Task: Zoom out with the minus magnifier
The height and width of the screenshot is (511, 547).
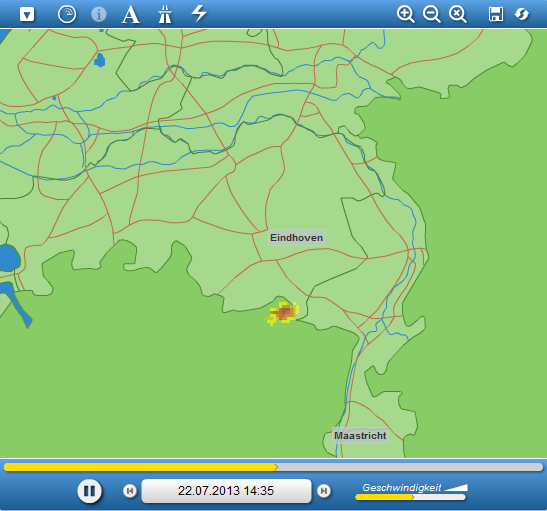Action: 432,15
